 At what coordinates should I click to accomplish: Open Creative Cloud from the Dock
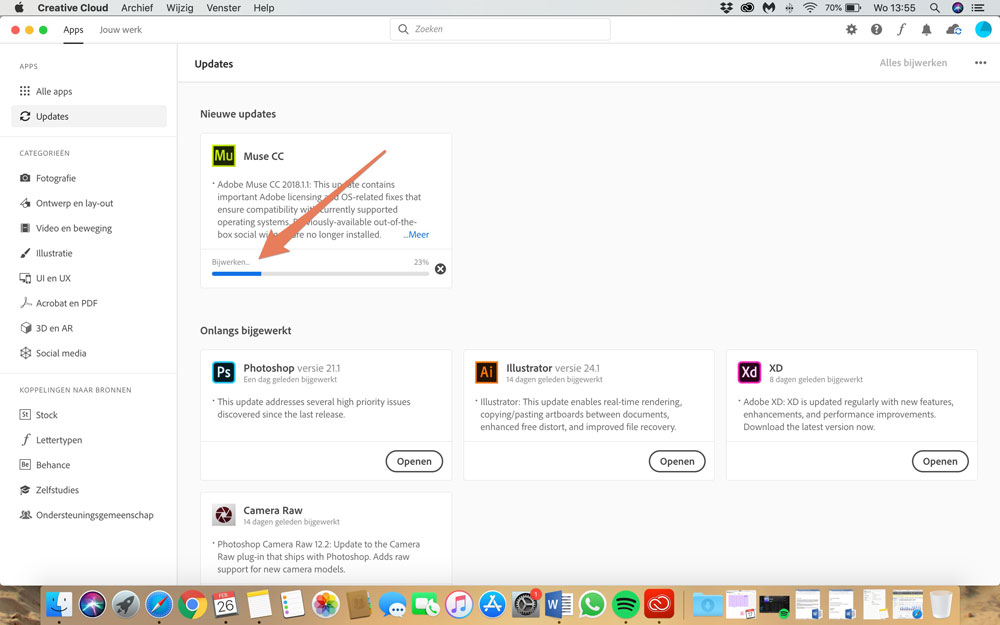click(659, 603)
